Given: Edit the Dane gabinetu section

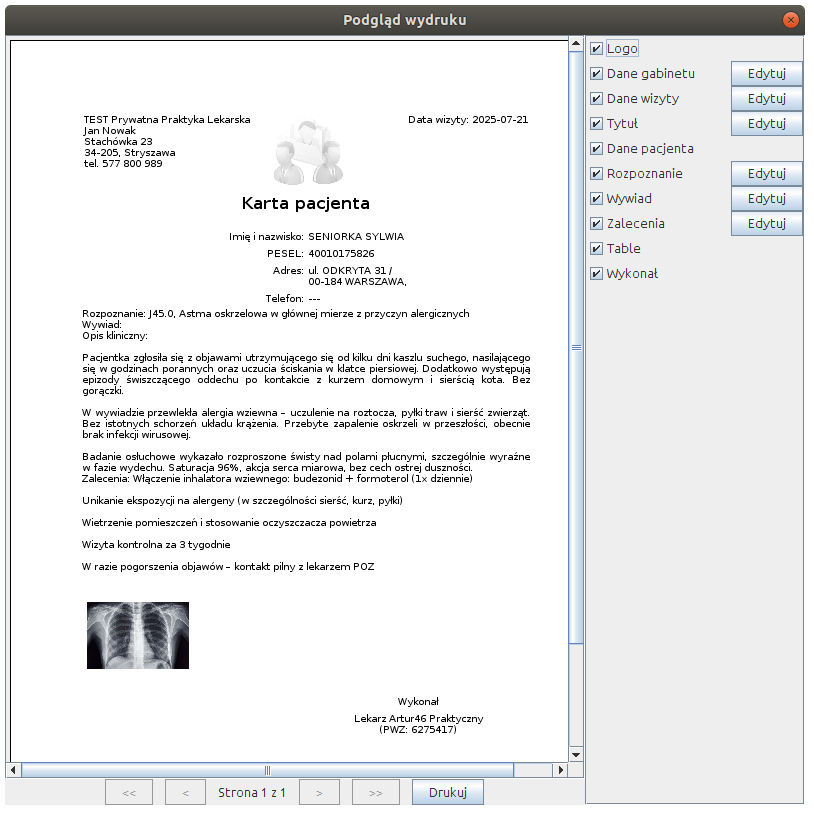Looking at the screenshot, I should click(x=766, y=74).
